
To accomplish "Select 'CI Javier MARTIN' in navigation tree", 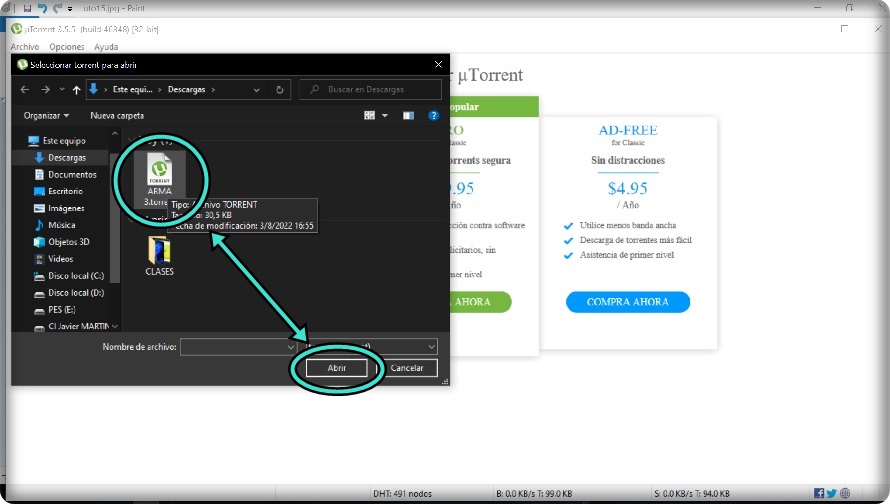I will 79,326.
